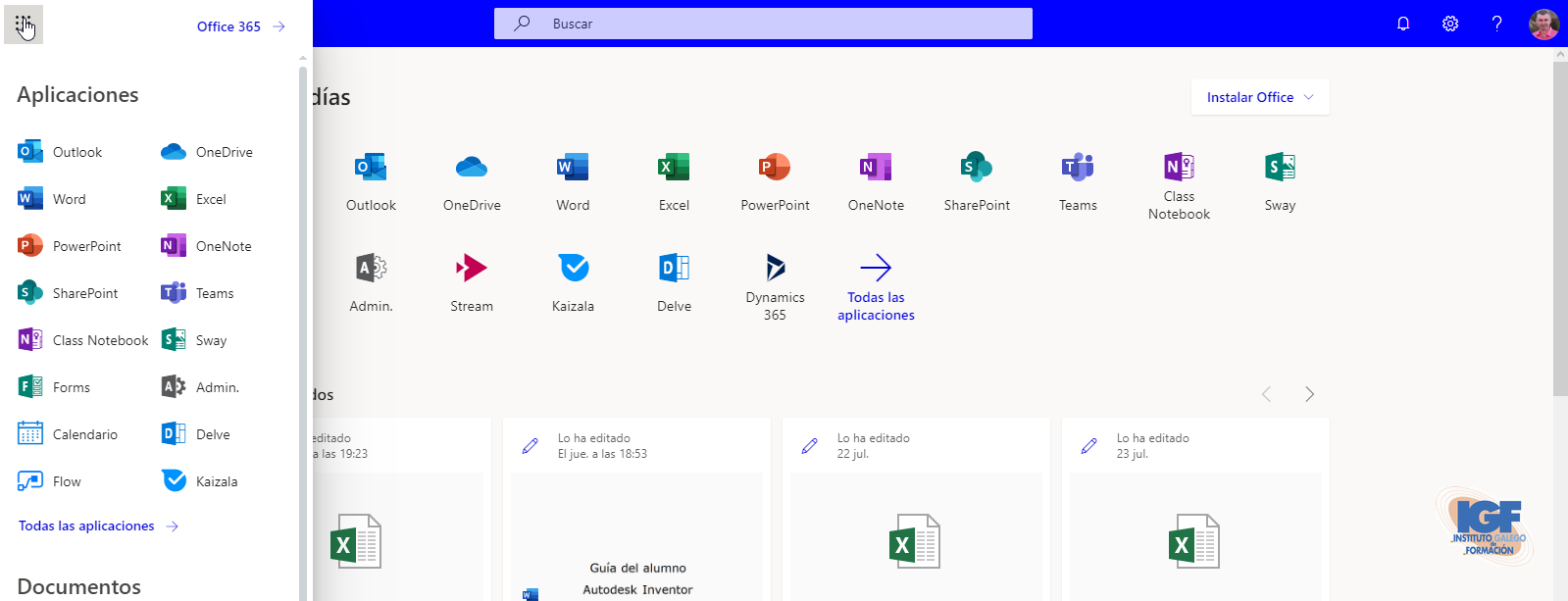Open the account profile picture menu
Screen dimensions: 1568x601
click(x=1543, y=24)
